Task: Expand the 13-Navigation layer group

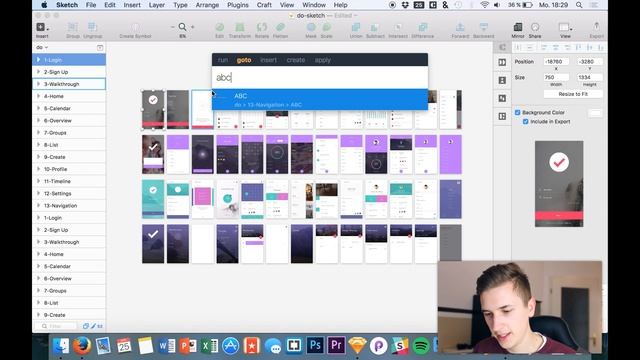Action: pyautogui.click(x=38, y=206)
